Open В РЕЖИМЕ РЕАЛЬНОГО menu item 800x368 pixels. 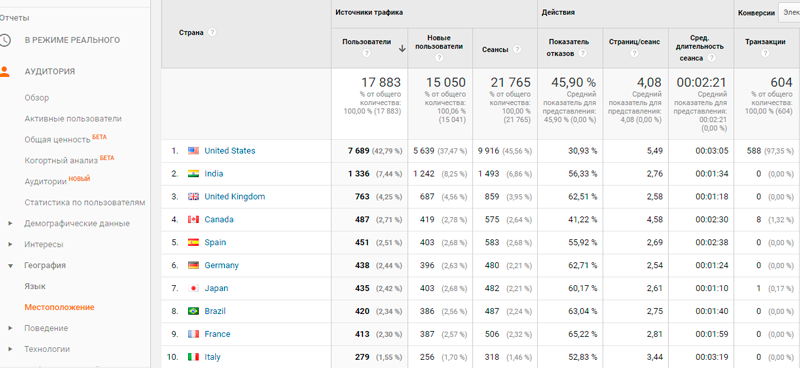[x=72, y=40]
